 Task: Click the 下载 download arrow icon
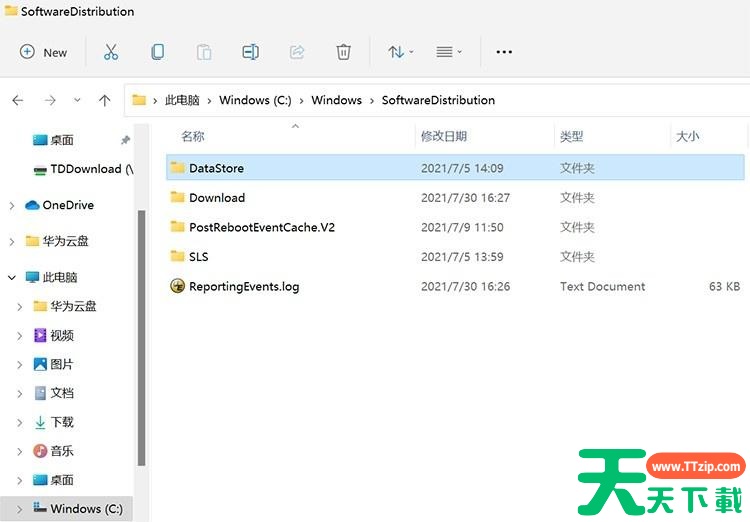(40, 422)
